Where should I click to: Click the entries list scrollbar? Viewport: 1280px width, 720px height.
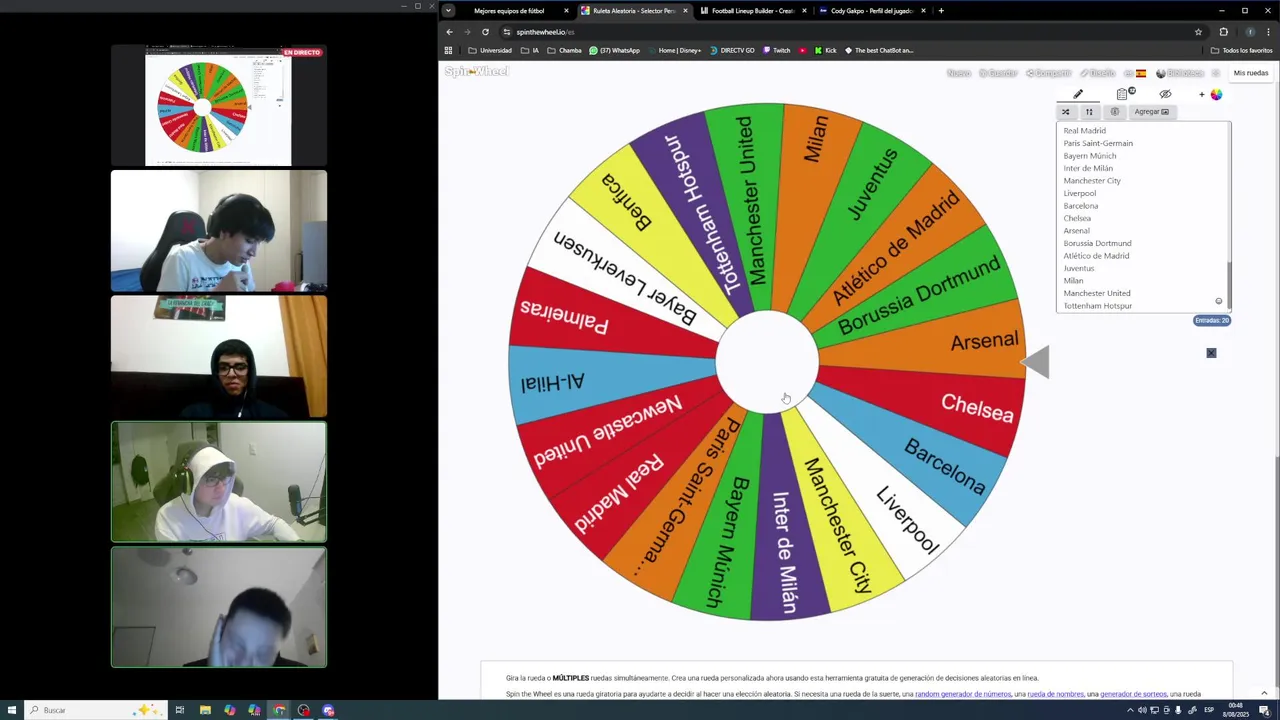click(1229, 285)
